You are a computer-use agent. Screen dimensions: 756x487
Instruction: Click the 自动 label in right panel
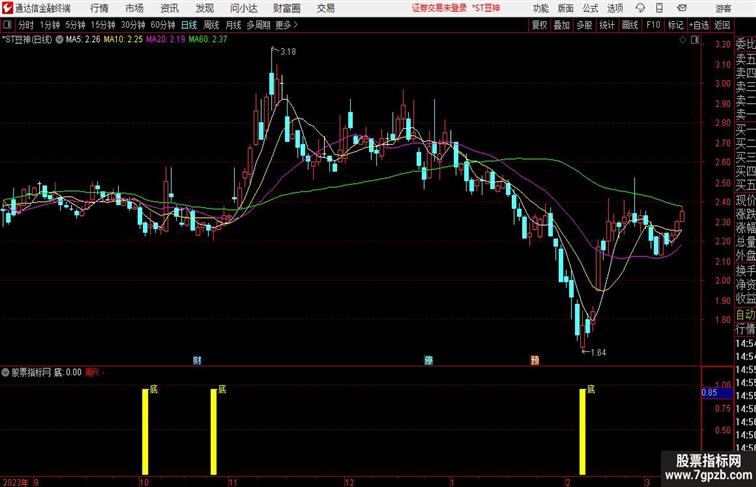[745, 314]
